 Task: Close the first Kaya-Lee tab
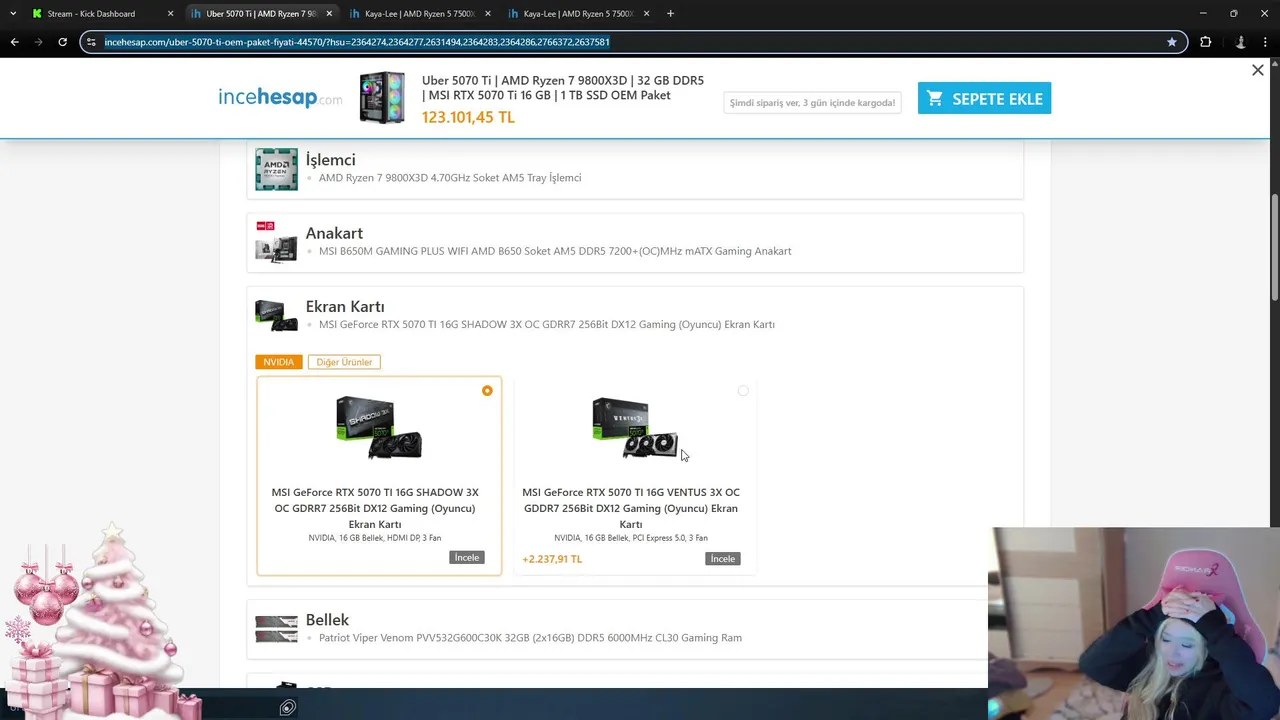coord(488,14)
